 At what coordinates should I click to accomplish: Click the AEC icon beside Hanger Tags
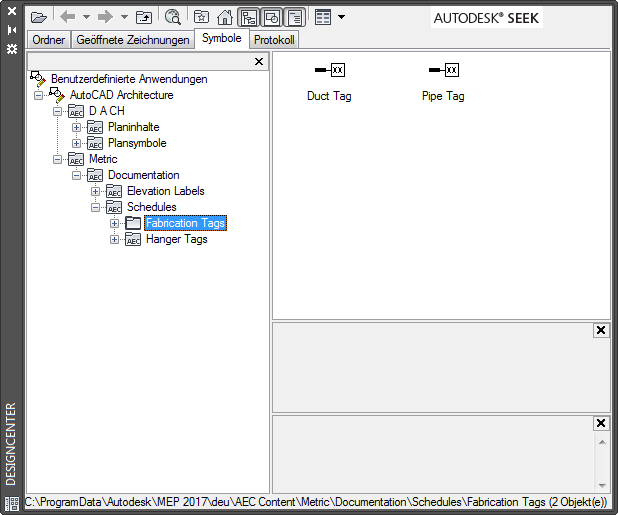point(133,239)
